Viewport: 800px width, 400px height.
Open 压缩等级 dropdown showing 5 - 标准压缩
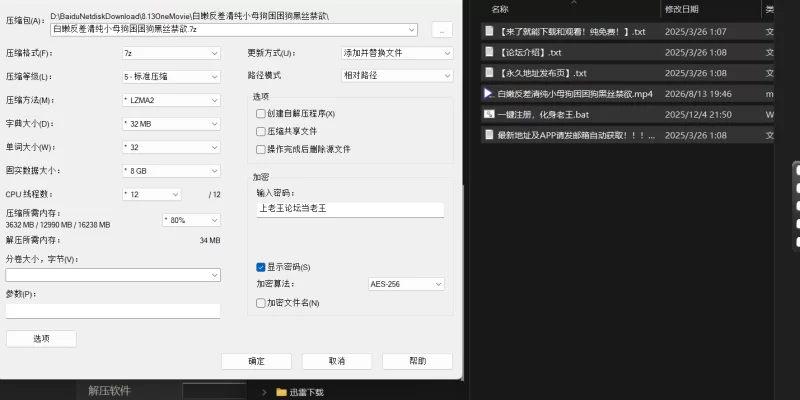pos(171,77)
